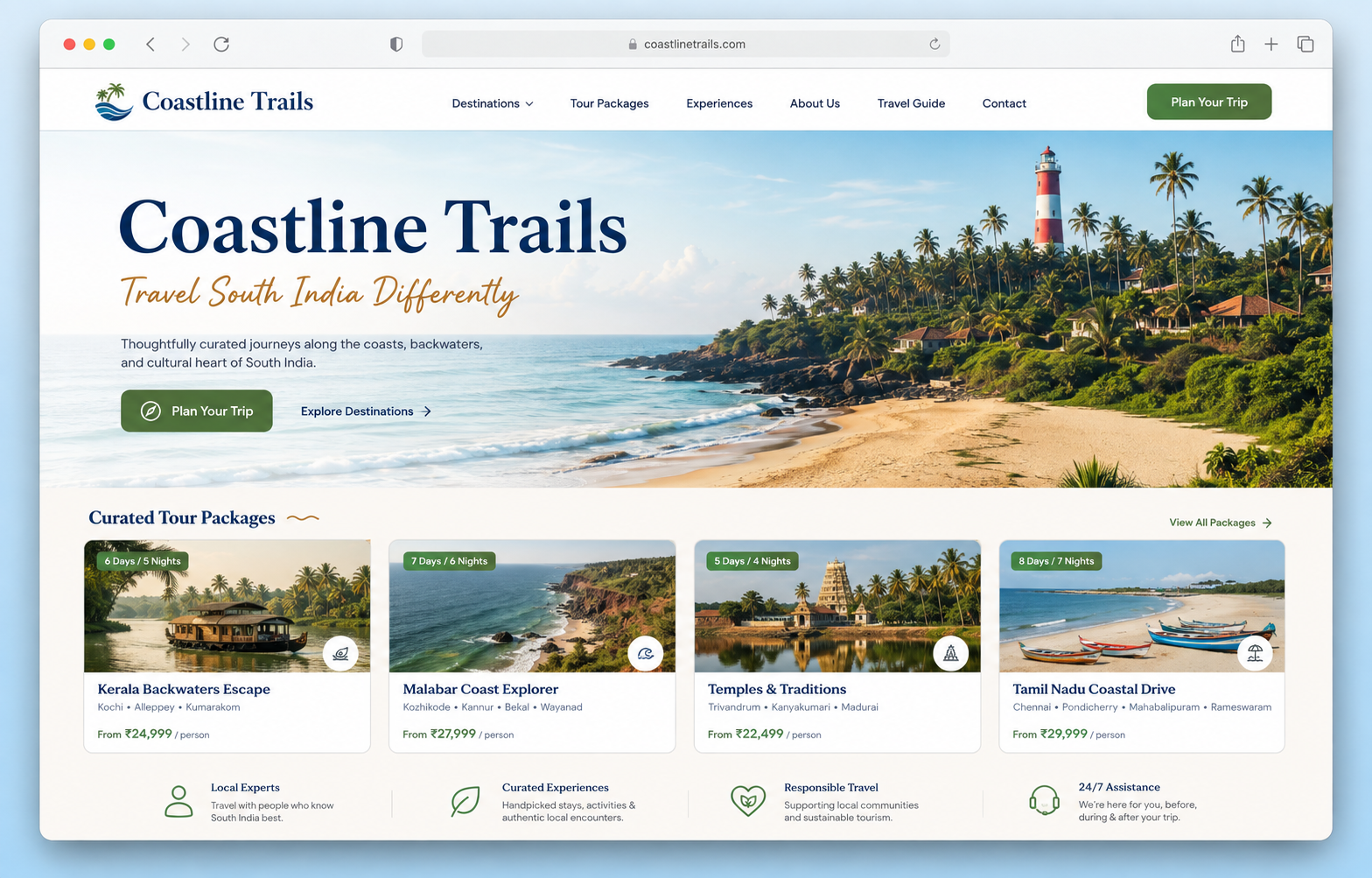
Task: Open the Kerala Backwaters Escape title
Action: click(184, 690)
